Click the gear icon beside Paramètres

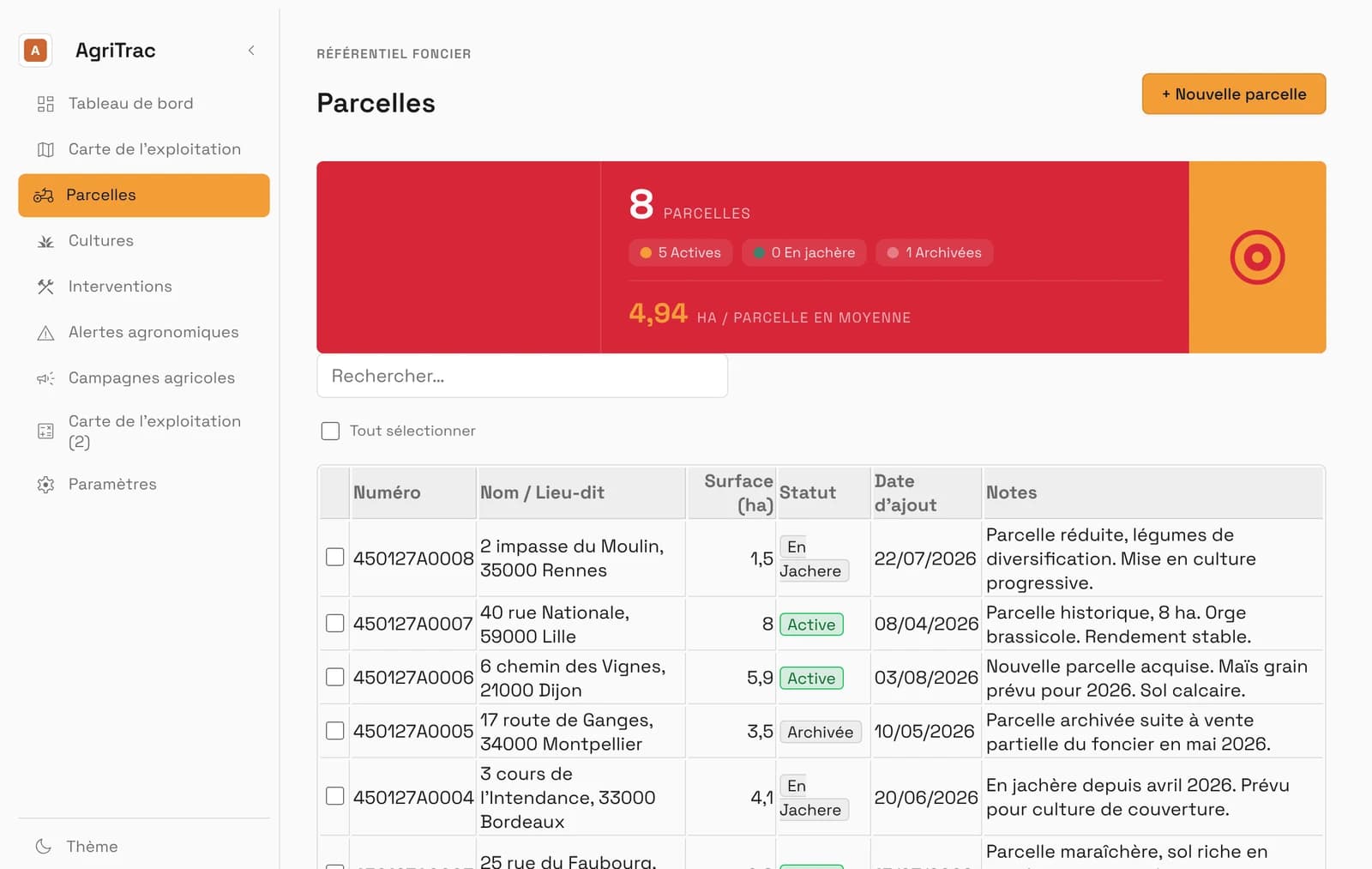[45, 485]
